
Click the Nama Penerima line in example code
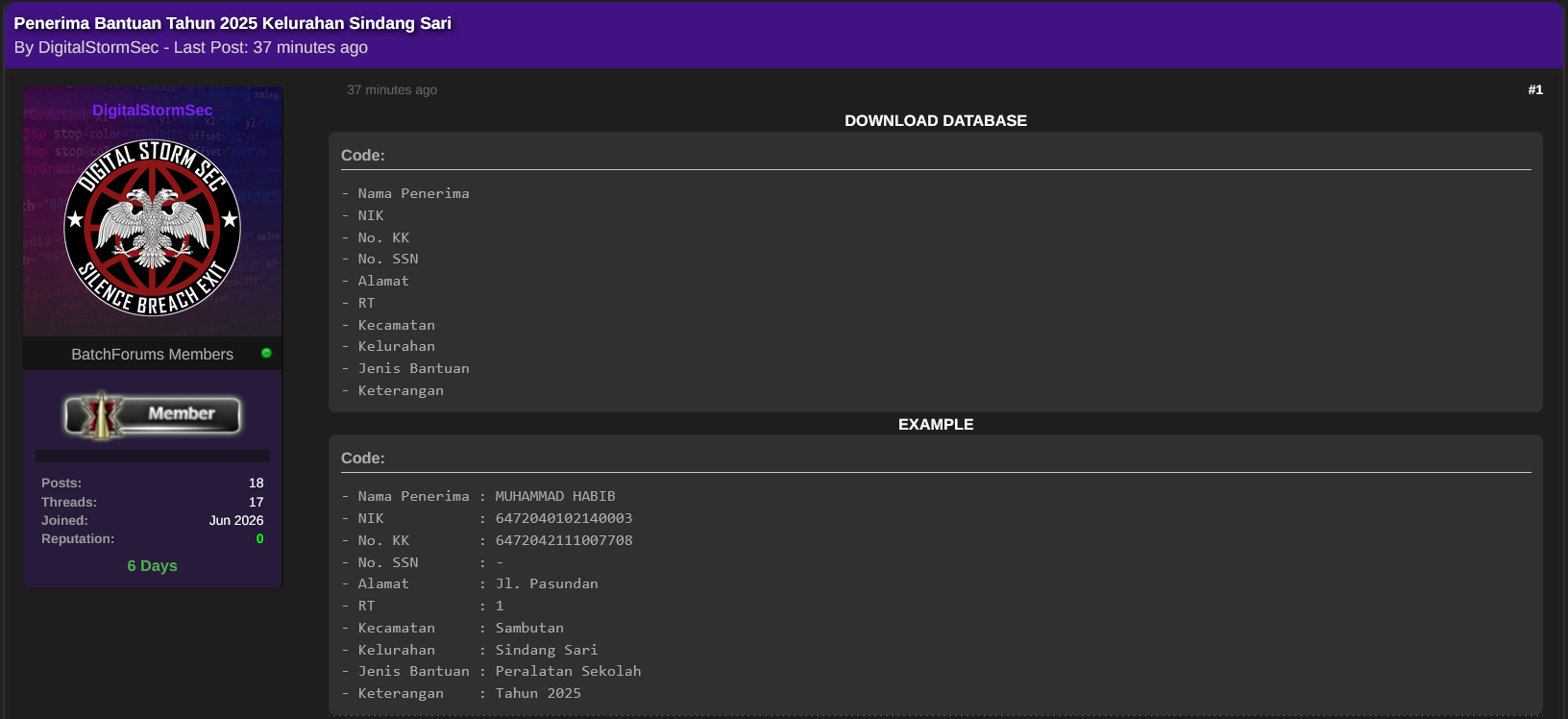(478, 496)
